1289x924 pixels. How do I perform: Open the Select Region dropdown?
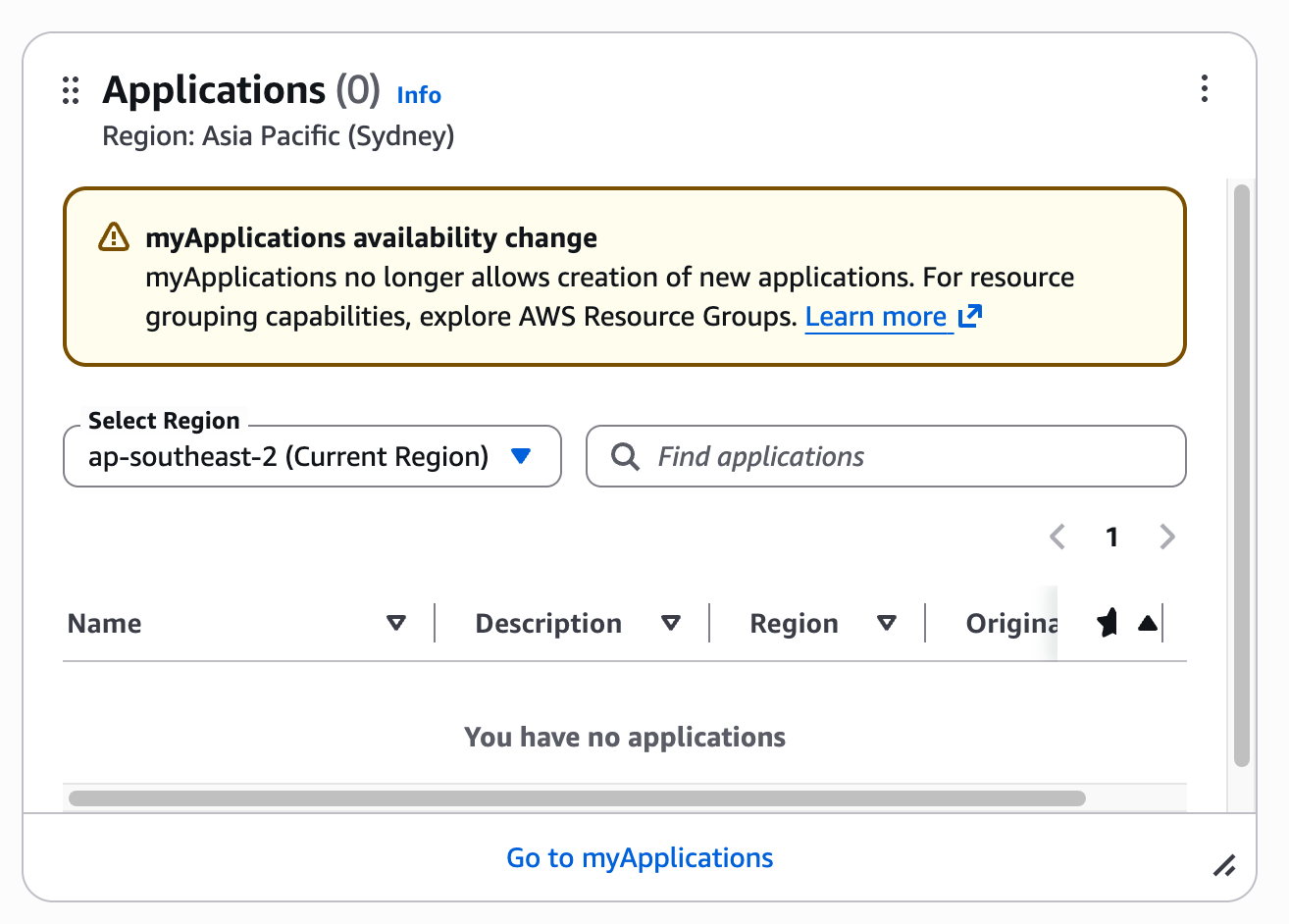[x=312, y=456]
